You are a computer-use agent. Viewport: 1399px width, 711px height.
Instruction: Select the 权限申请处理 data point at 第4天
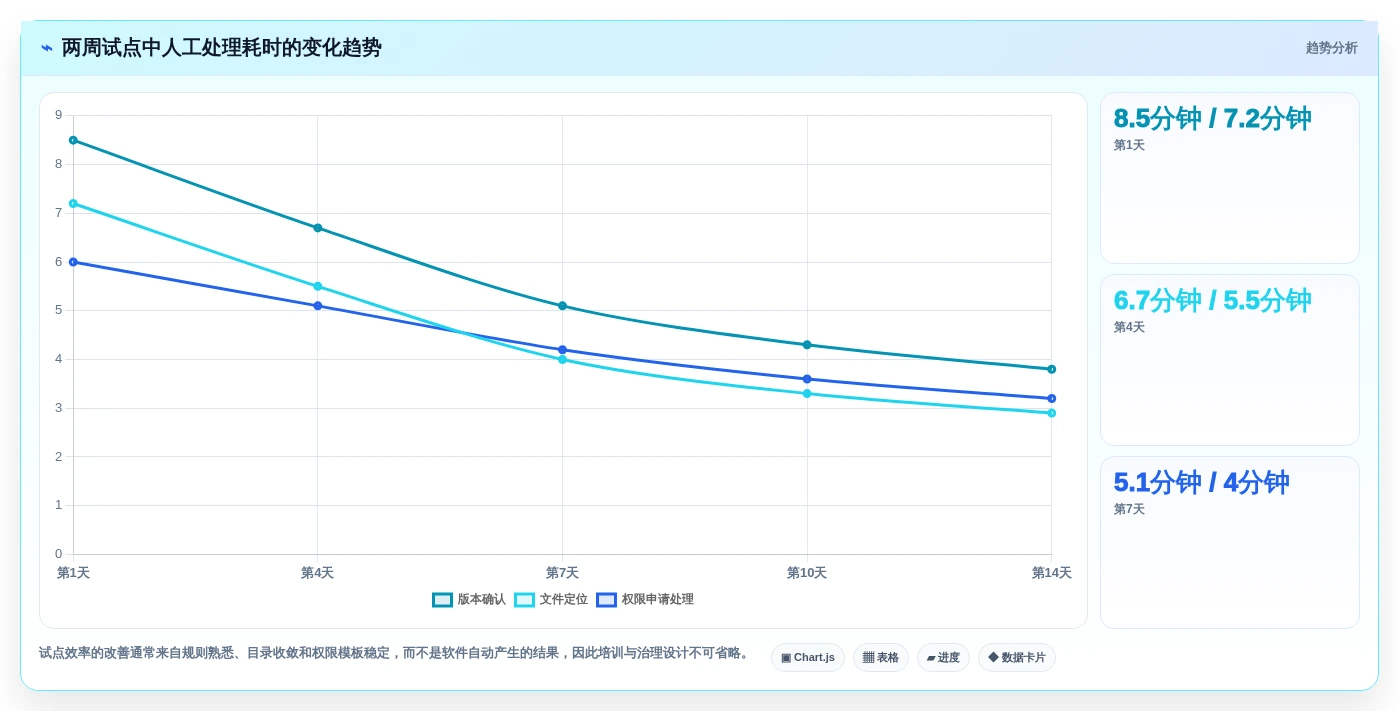[318, 306]
